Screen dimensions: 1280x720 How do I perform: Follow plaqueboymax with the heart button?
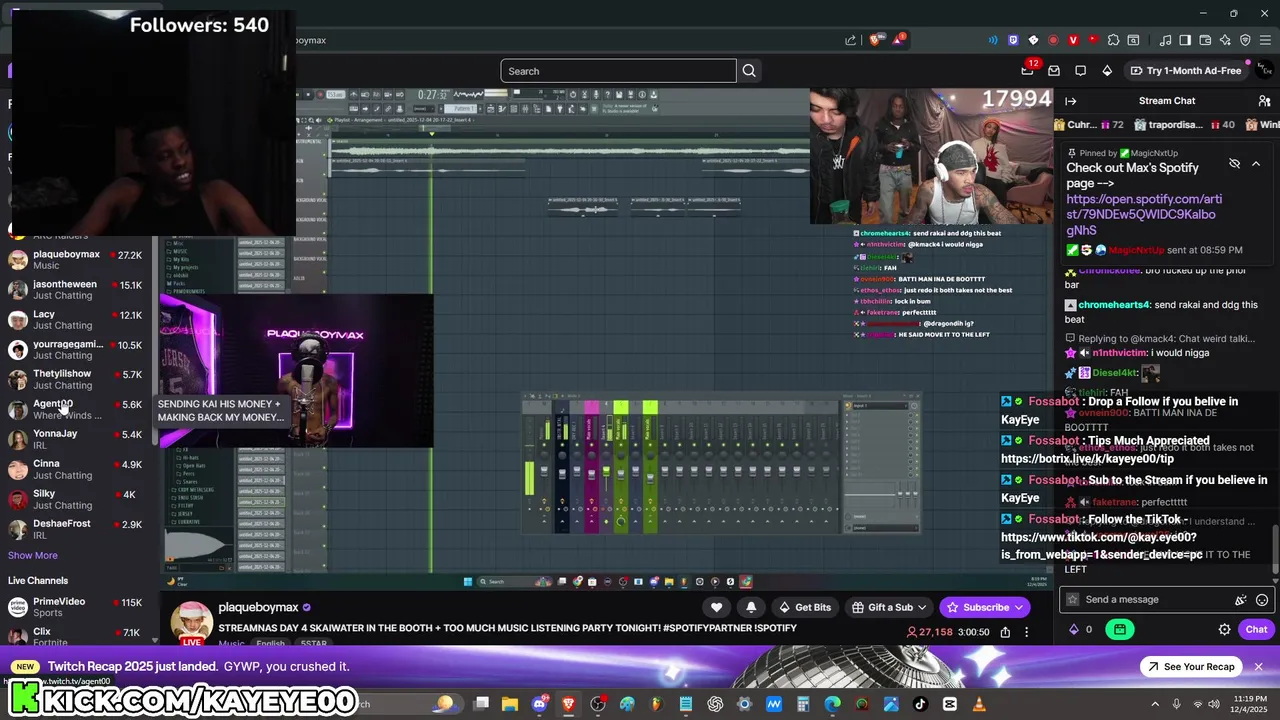[x=716, y=607]
